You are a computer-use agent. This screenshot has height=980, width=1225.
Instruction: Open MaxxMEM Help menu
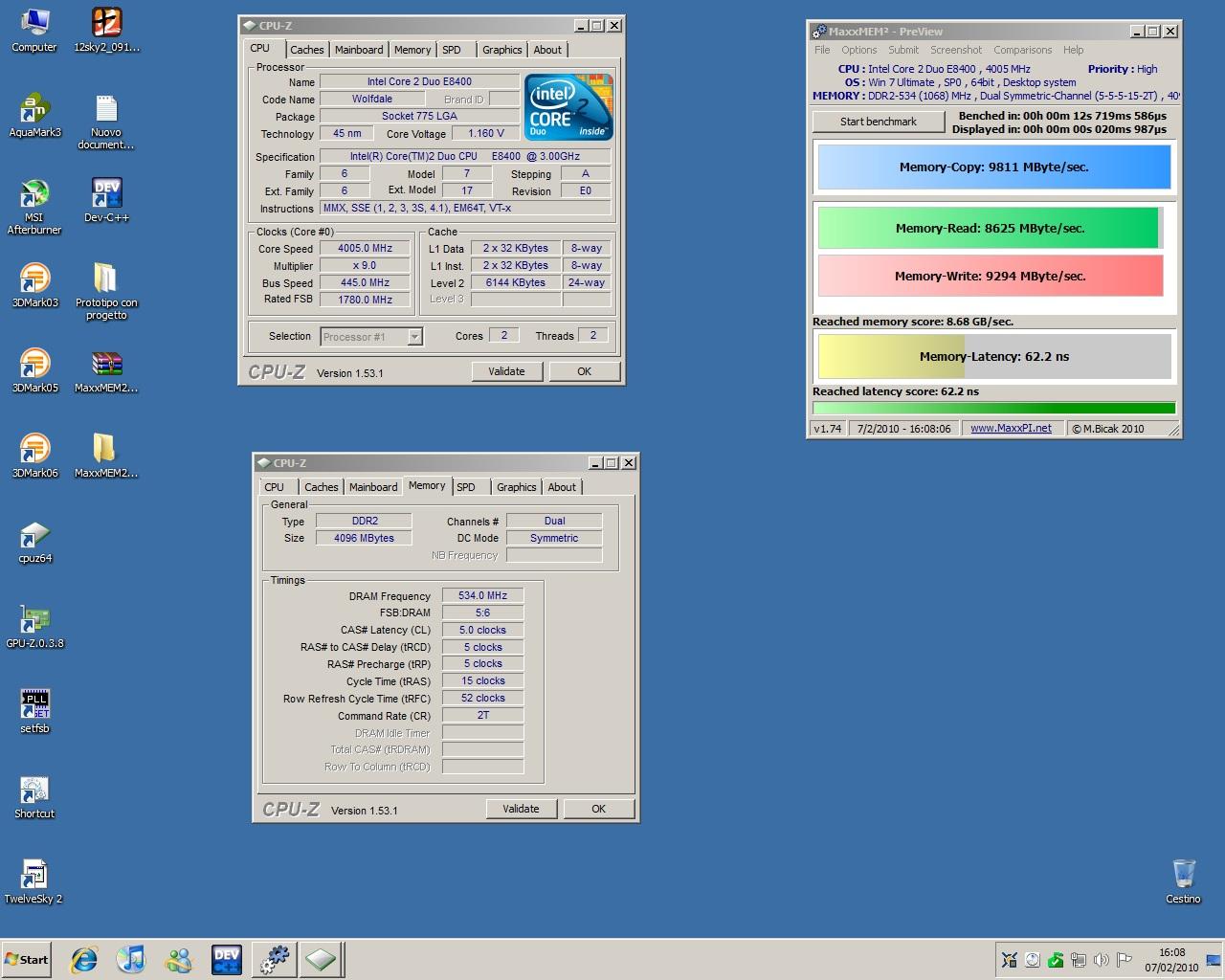pyautogui.click(x=1074, y=50)
